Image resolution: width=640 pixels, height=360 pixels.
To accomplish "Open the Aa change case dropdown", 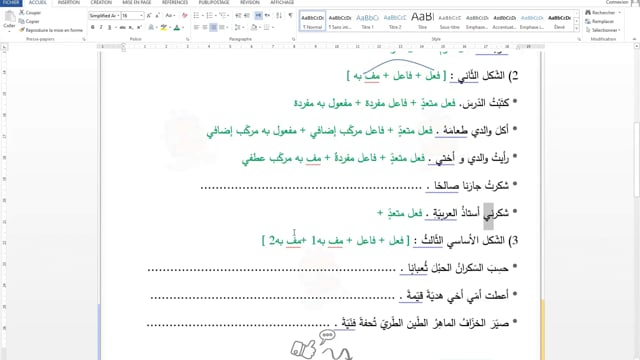I will point(170,16).
